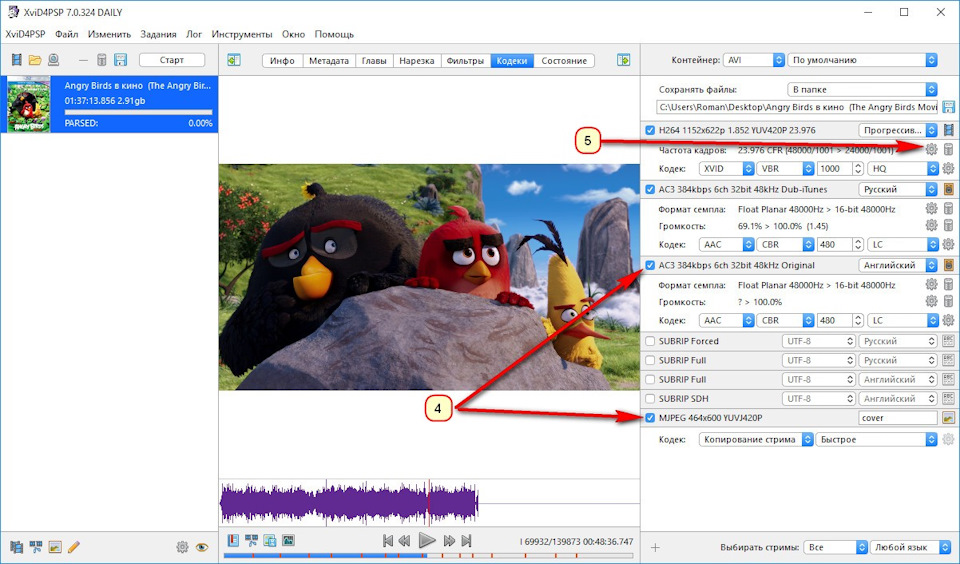Click the open file folder icon
Screen dimensions: 960x564
[x=35, y=60]
